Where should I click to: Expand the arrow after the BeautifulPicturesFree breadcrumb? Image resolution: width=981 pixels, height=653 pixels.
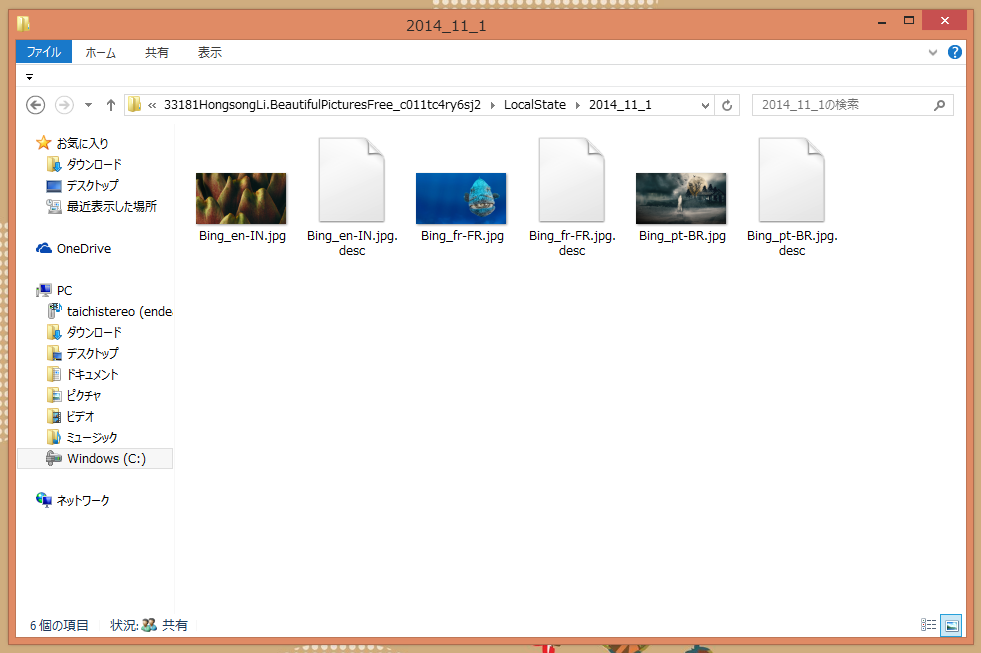click(492, 105)
